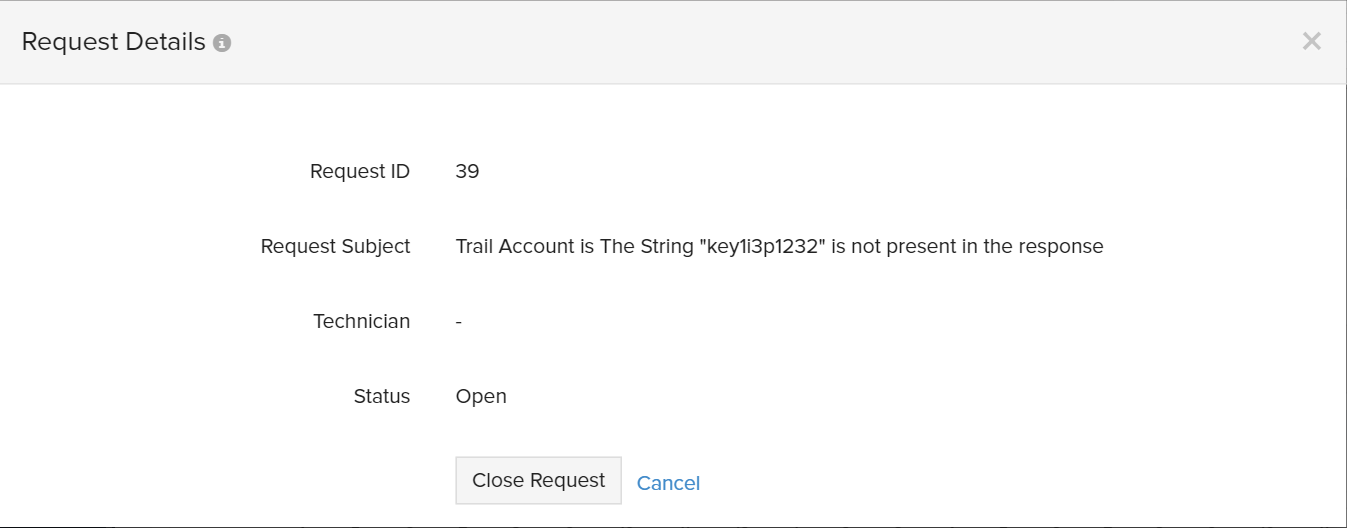Click the Technician label

[361, 321]
